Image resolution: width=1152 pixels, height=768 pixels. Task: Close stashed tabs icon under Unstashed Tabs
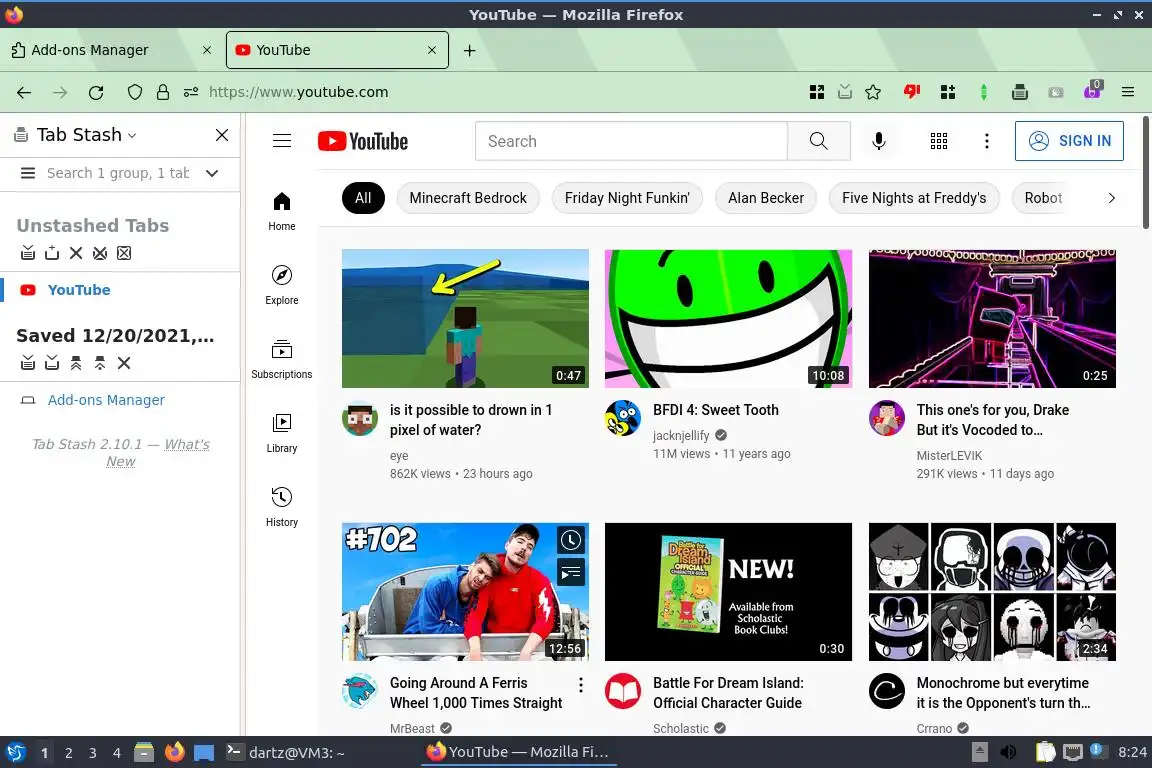click(x=100, y=253)
